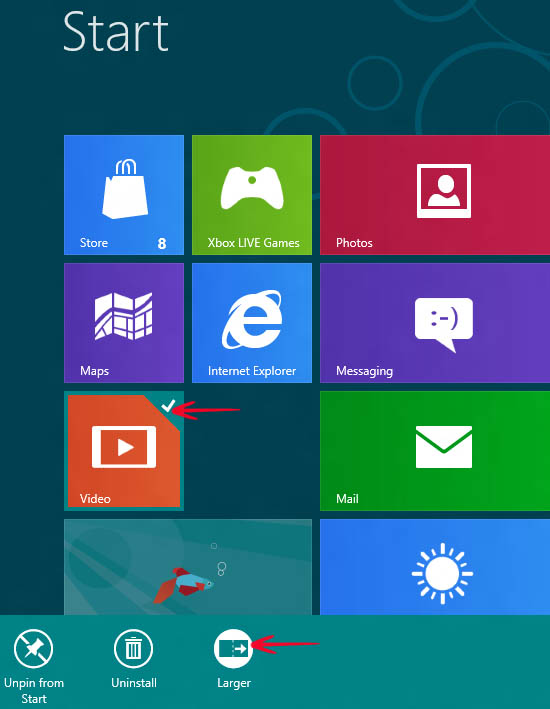Open the Messaging tile
The image size is (550, 709).
pyautogui.click(x=435, y=323)
